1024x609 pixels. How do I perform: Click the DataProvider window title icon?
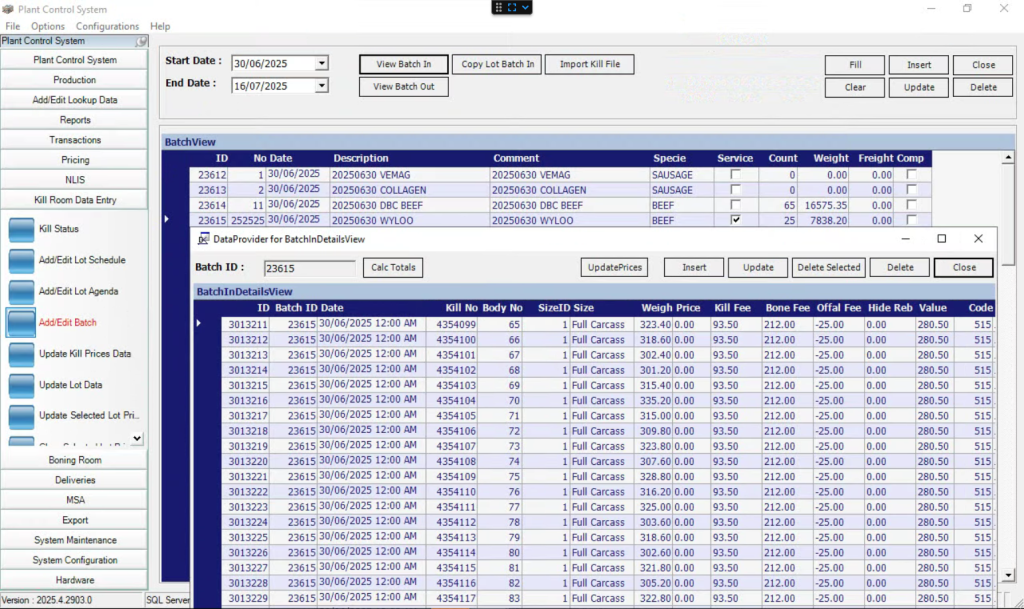click(x=204, y=239)
